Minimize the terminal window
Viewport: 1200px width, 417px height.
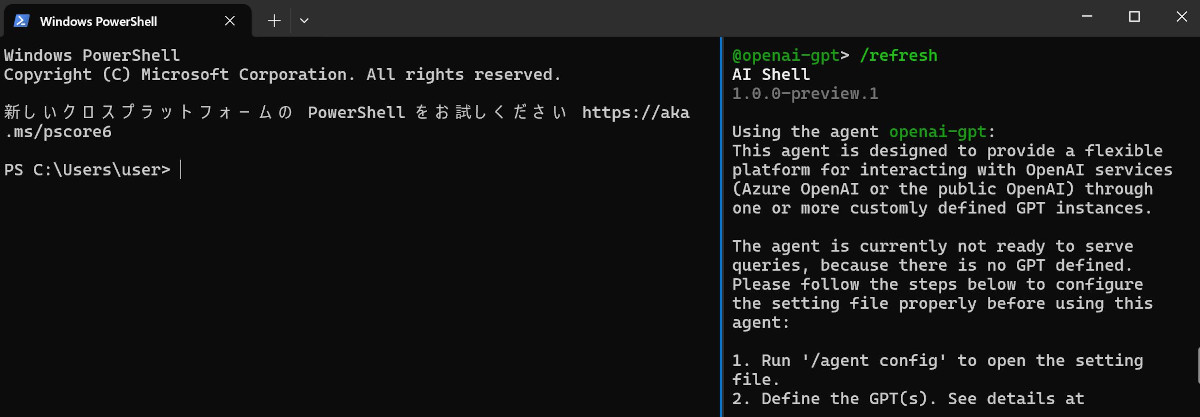(x=1086, y=17)
